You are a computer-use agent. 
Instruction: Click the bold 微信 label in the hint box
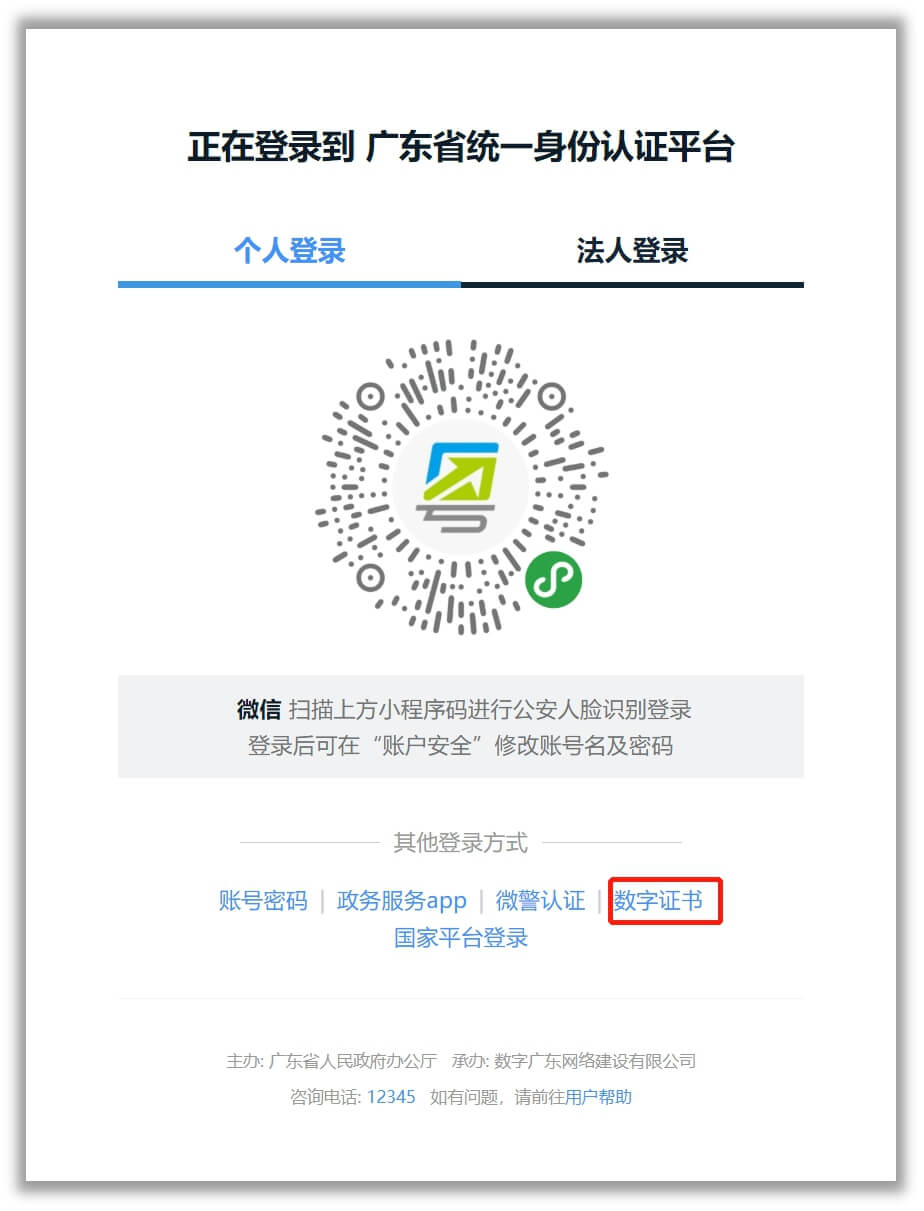pos(259,710)
